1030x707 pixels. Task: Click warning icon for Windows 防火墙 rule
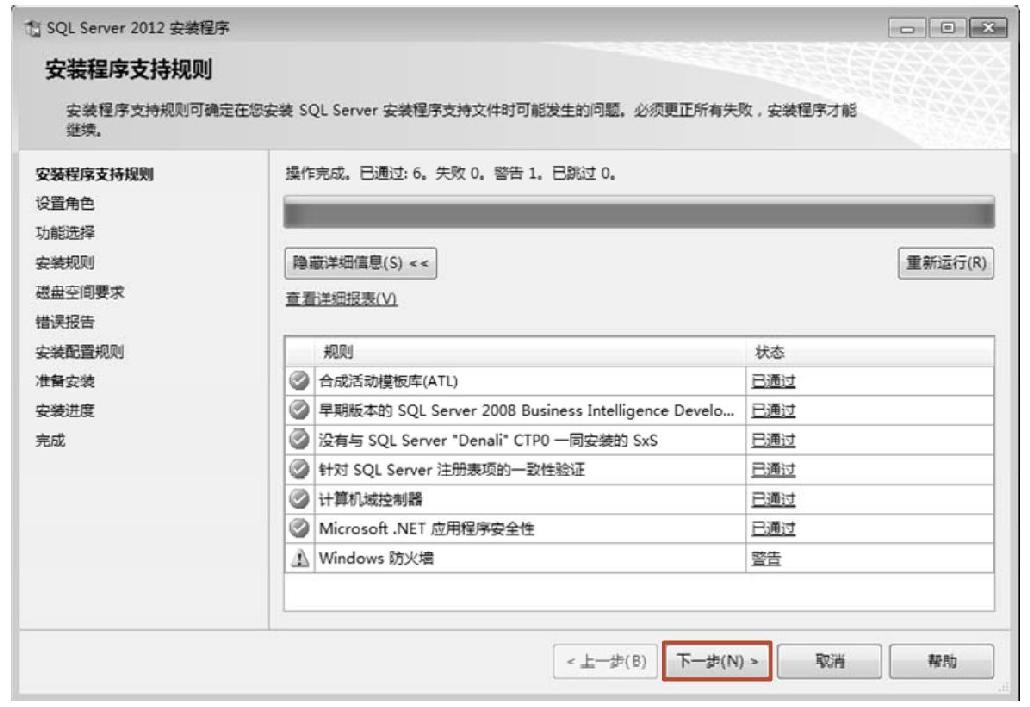pyautogui.click(x=300, y=558)
